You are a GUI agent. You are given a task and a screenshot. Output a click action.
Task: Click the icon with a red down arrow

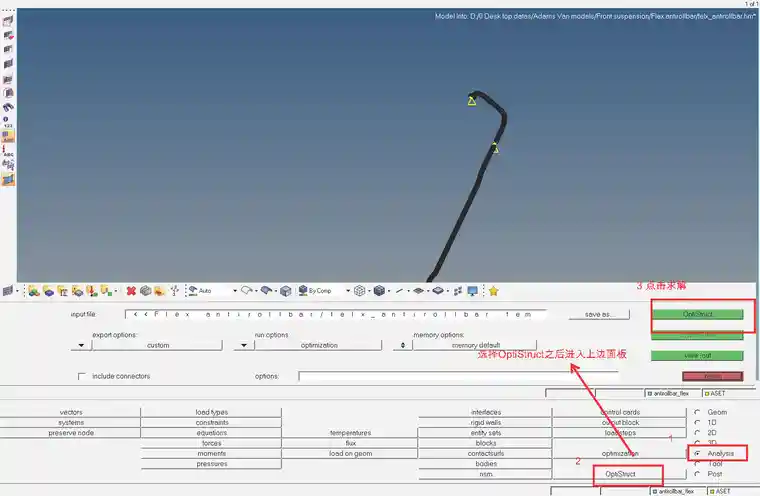click(x=91, y=291)
